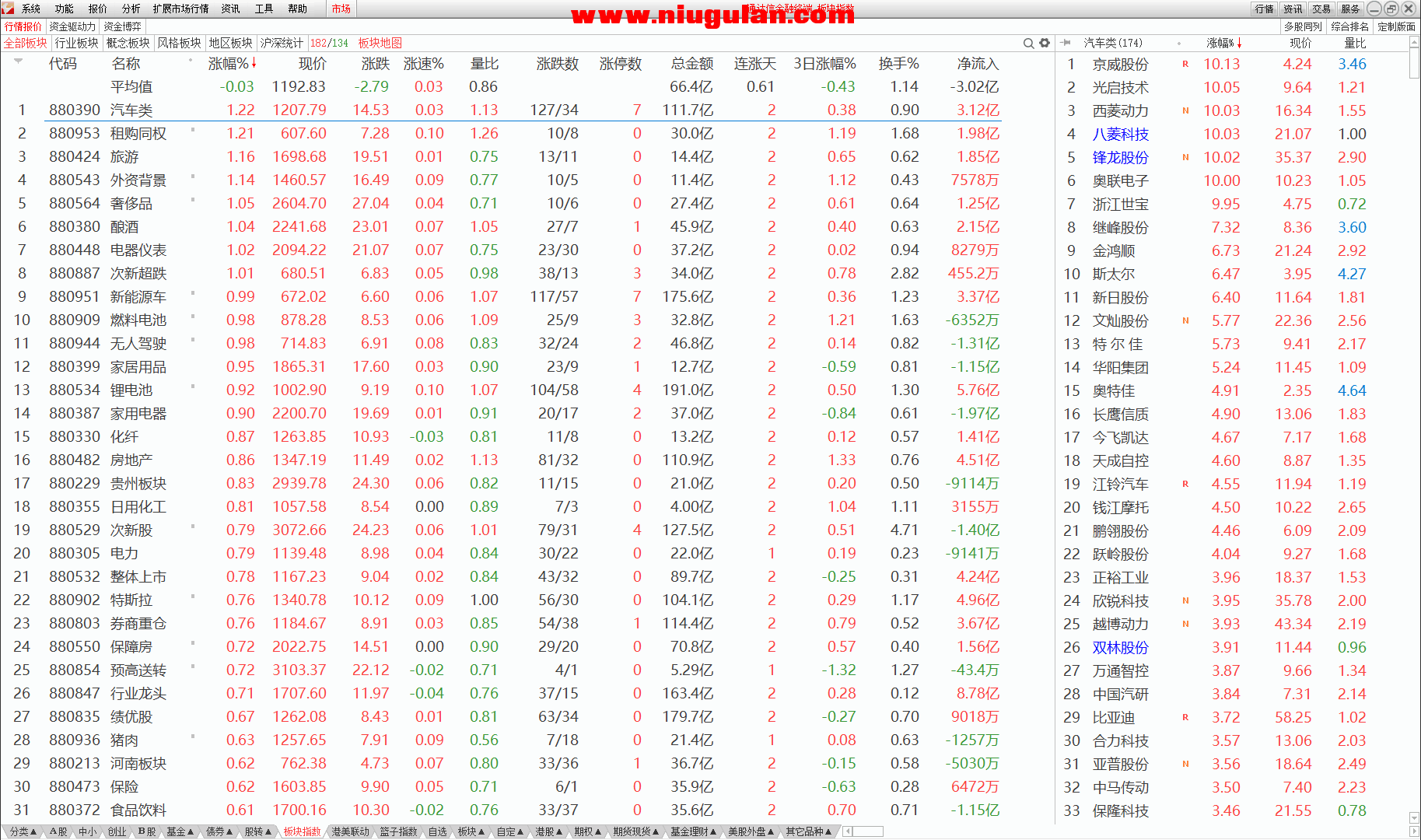Expand the 债券▲ bottom tab menu
Viewport: 1421px width, 840px height.
(220, 831)
